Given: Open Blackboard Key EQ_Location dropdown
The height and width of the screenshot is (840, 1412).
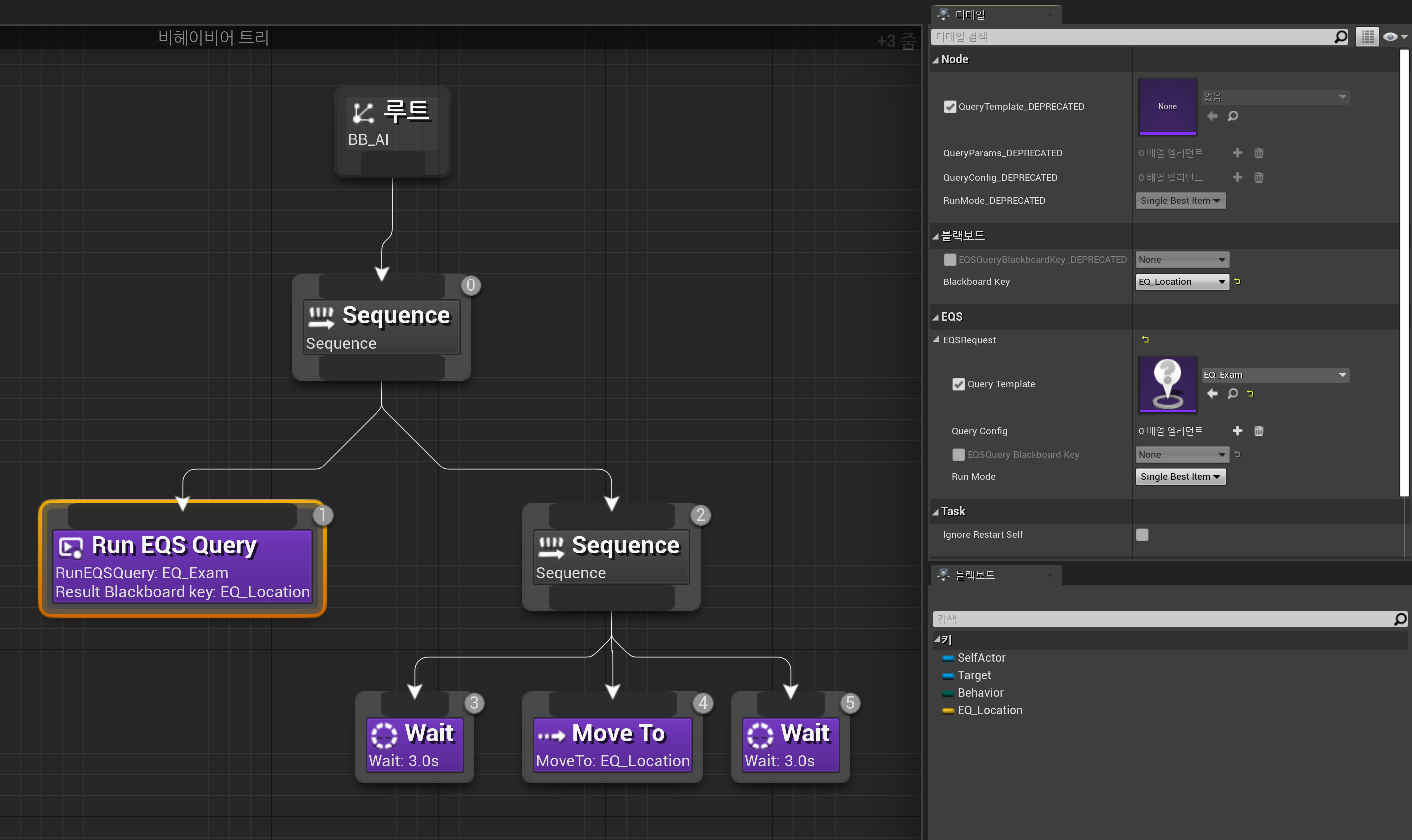Looking at the screenshot, I should [1182, 282].
